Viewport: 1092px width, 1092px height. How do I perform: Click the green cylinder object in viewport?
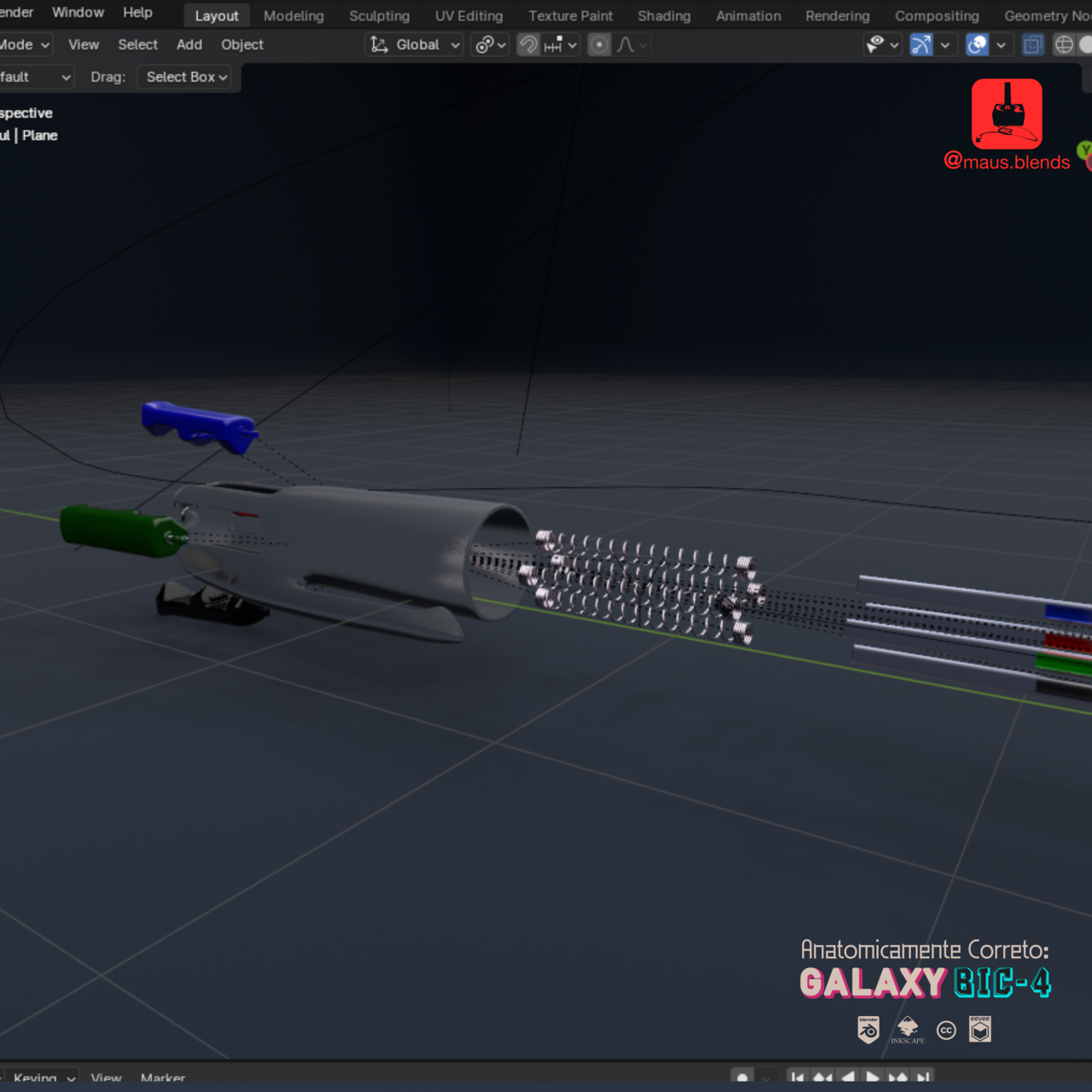click(122, 531)
